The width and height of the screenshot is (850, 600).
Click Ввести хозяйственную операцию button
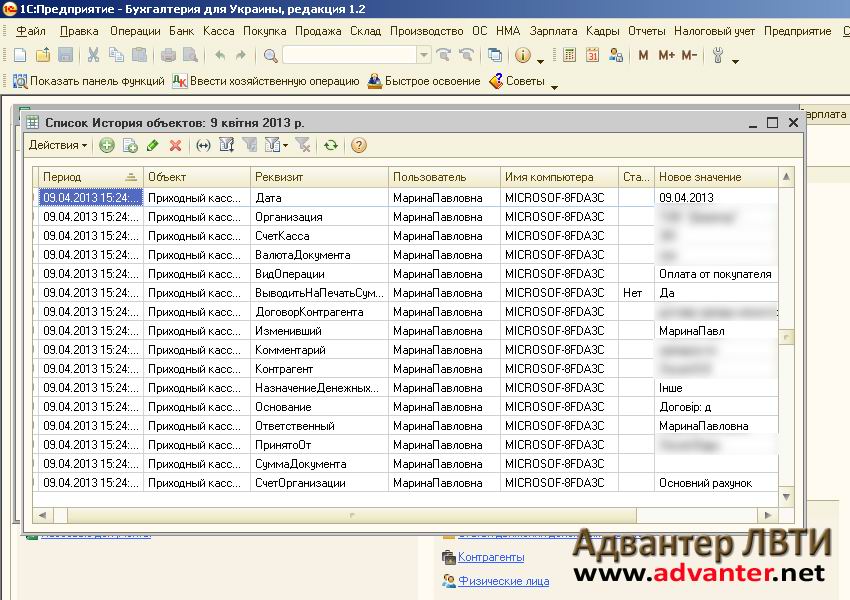click(266, 81)
